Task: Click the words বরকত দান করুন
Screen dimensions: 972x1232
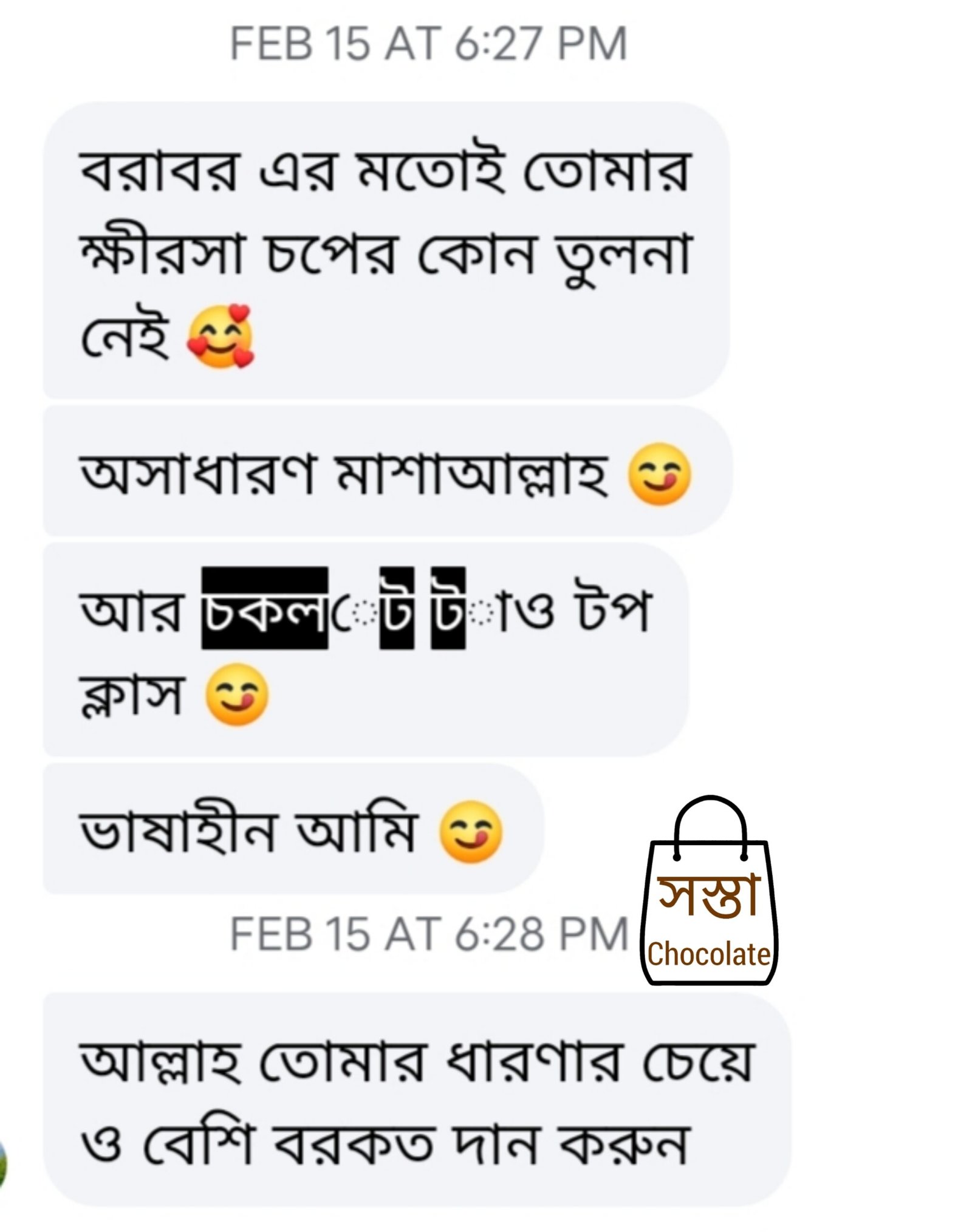Action: click(x=480, y=1144)
